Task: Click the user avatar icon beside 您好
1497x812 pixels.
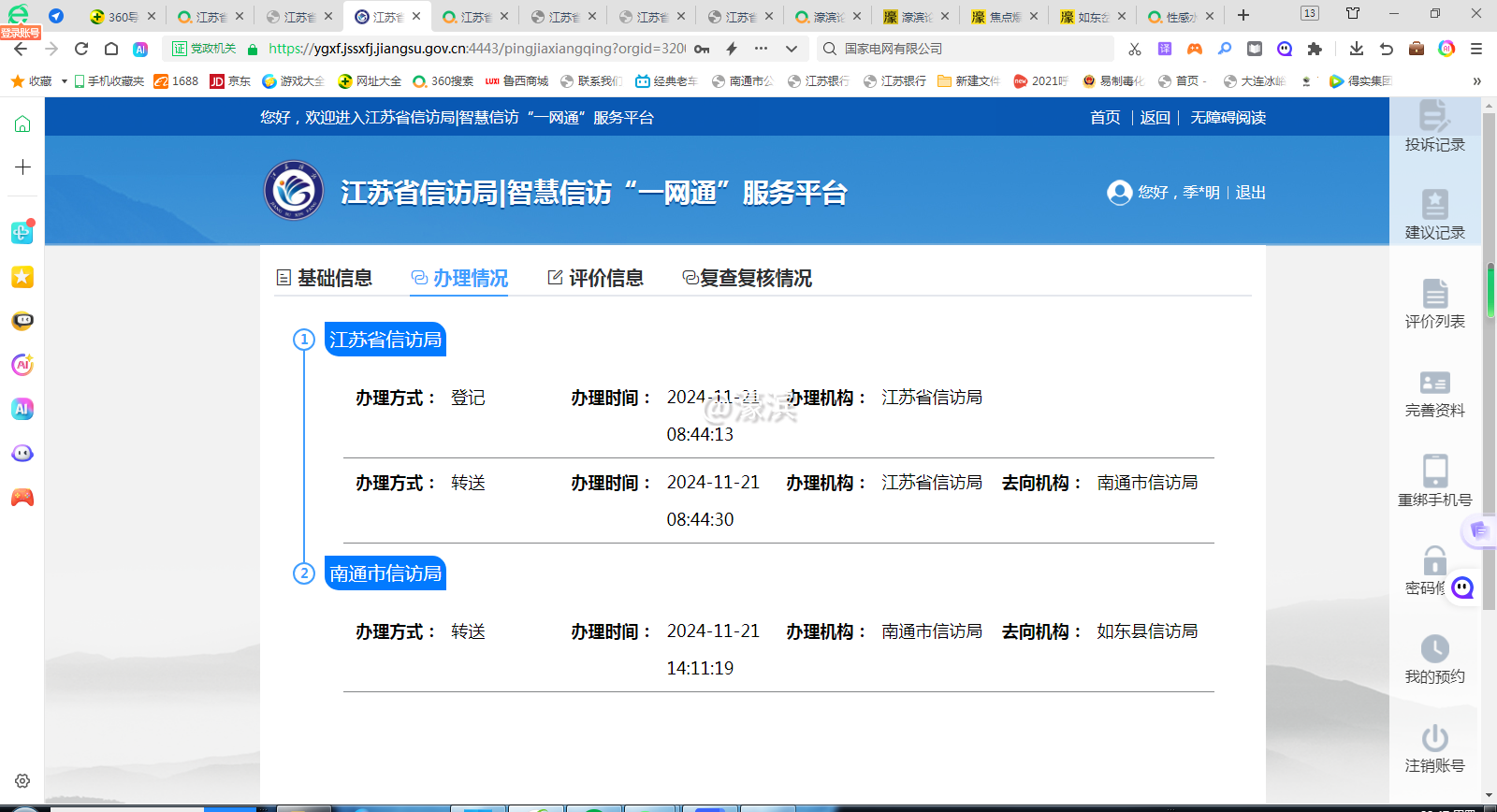Action: pos(1120,192)
